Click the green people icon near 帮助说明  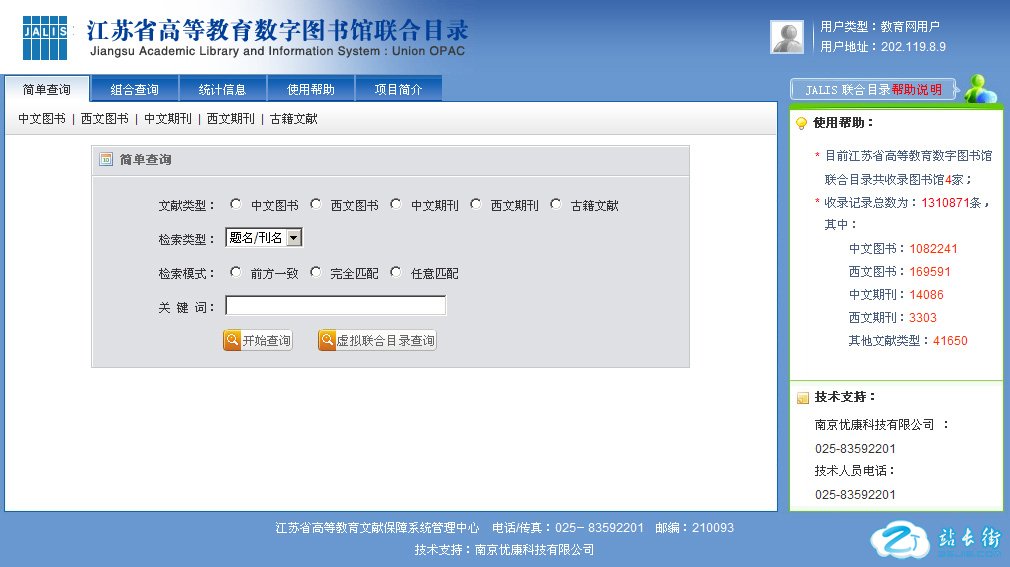coord(980,89)
